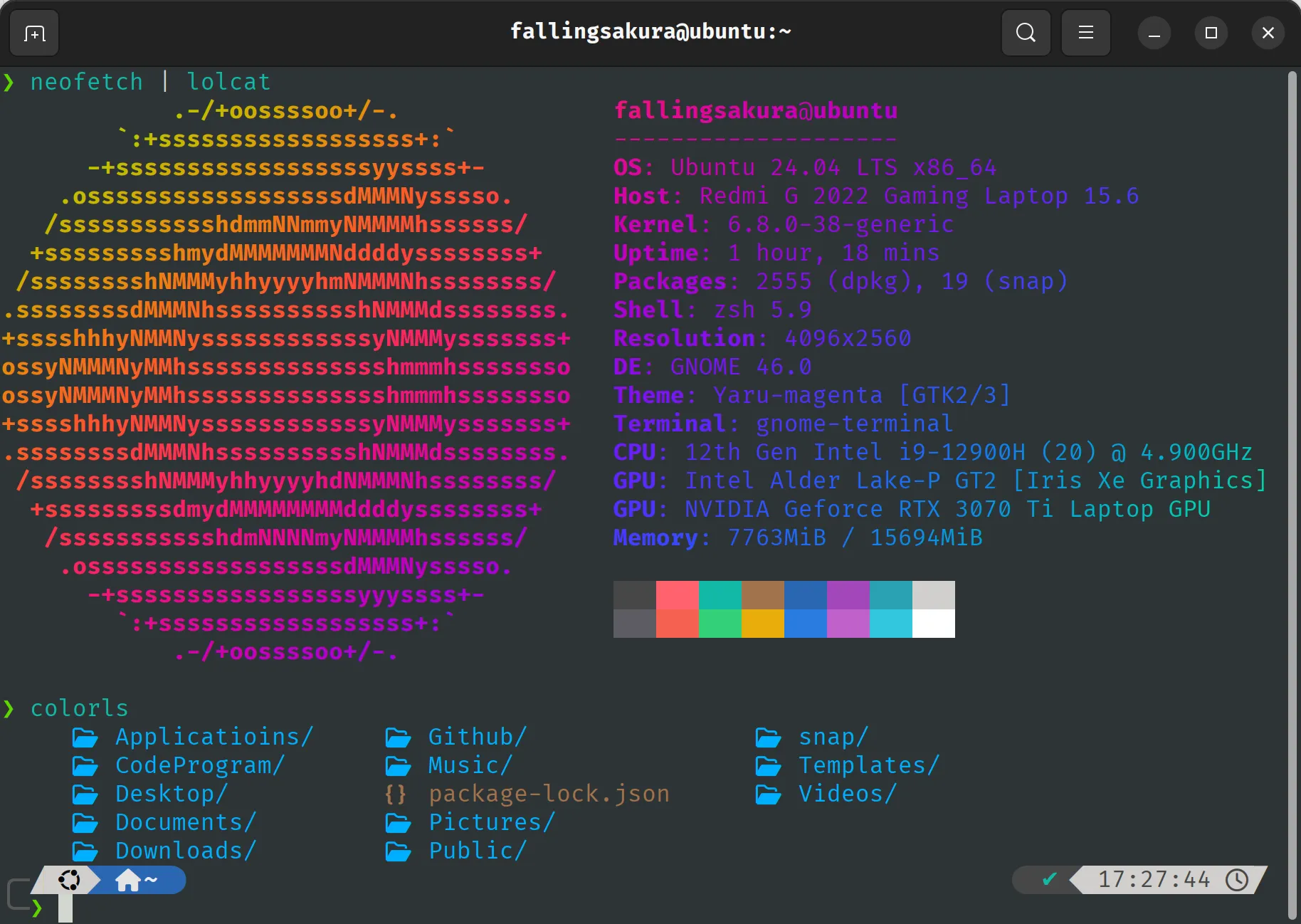Screen dimensions: 1301x924
Task: Click the text cursor at prompt
Action: point(65,908)
